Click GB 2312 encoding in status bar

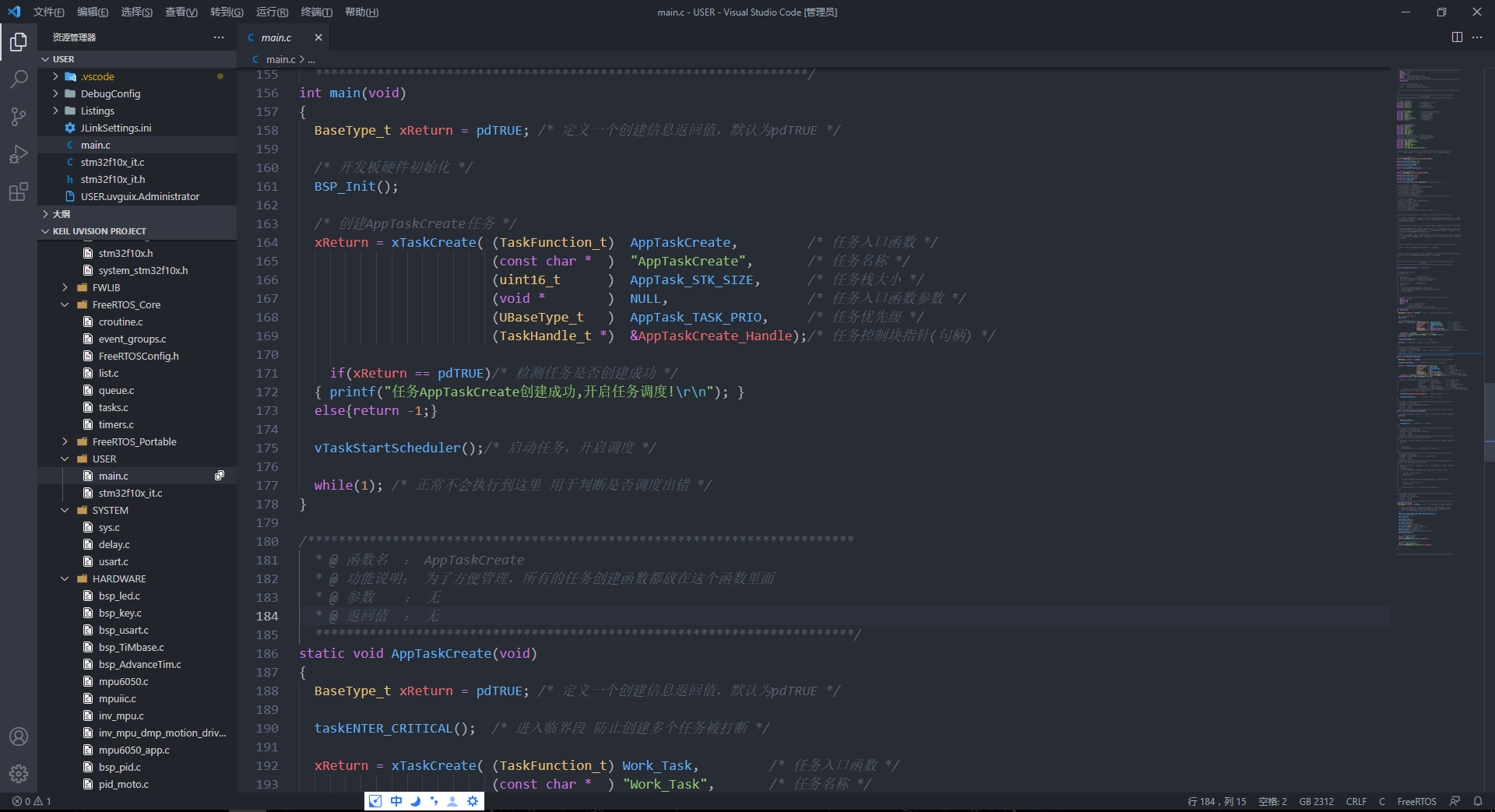pyautogui.click(x=1316, y=801)
